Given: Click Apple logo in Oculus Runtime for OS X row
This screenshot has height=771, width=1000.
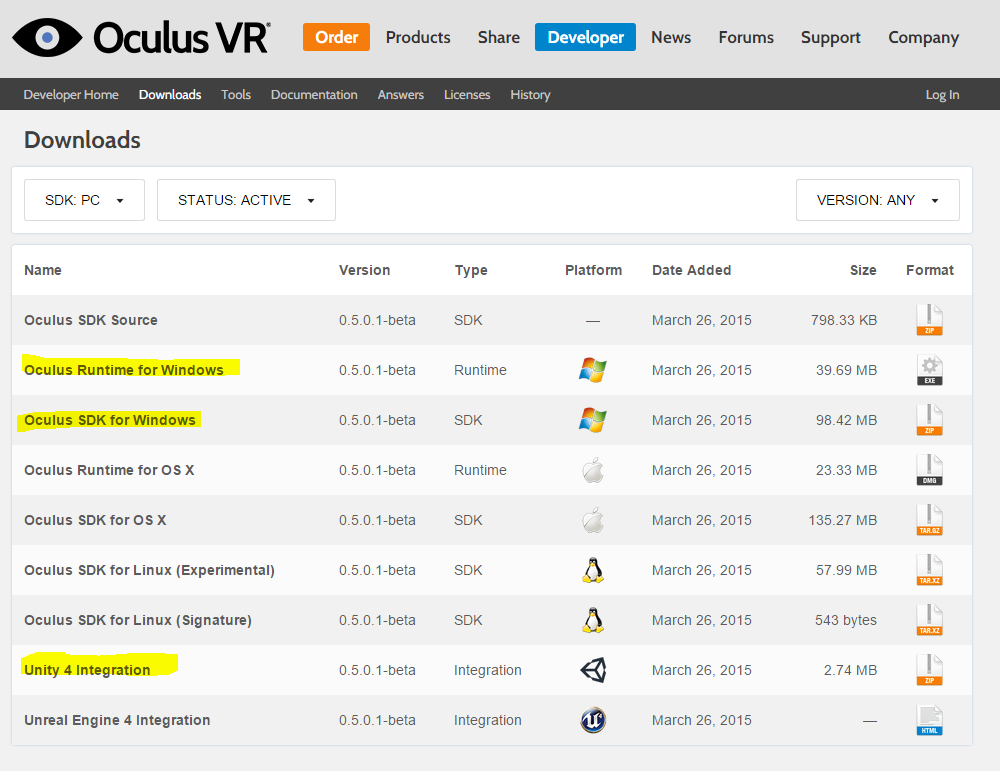Looking at the screenshot, I should click(x=593, y=470).
